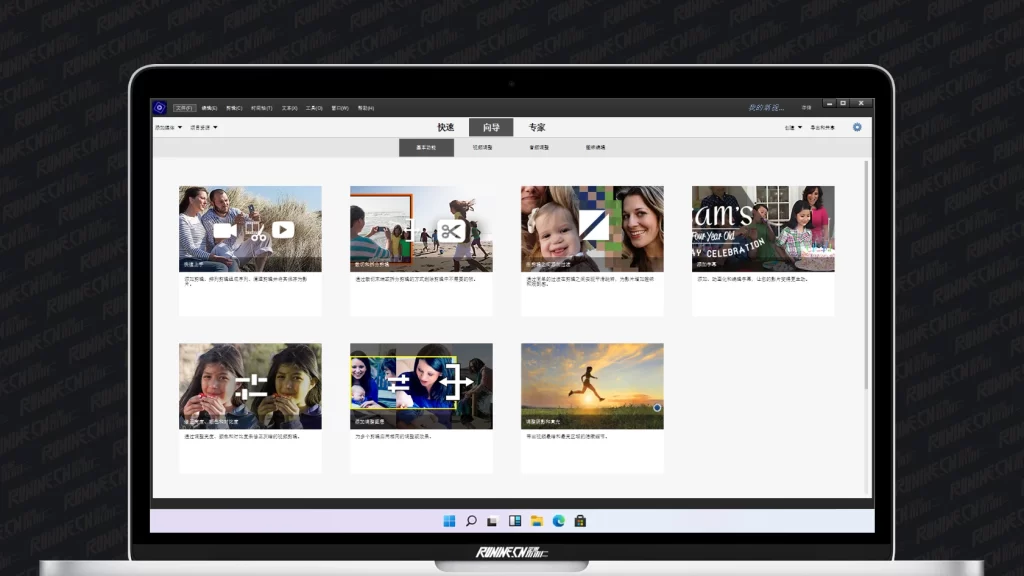Click the sliders adjustment icon on the watermelon thumbnail
1024x576 pixels.
tap(250, 387)
